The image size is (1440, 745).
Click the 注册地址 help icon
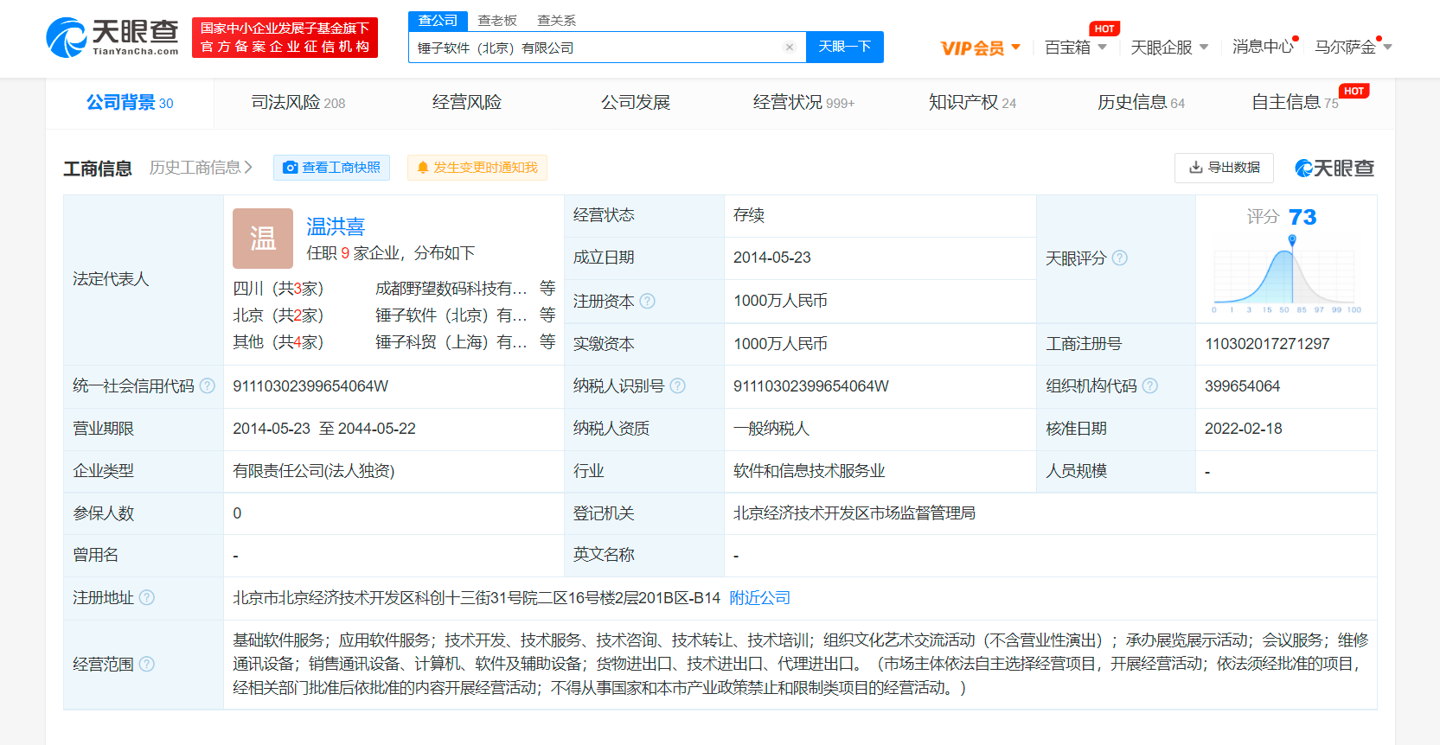point(146,598)
